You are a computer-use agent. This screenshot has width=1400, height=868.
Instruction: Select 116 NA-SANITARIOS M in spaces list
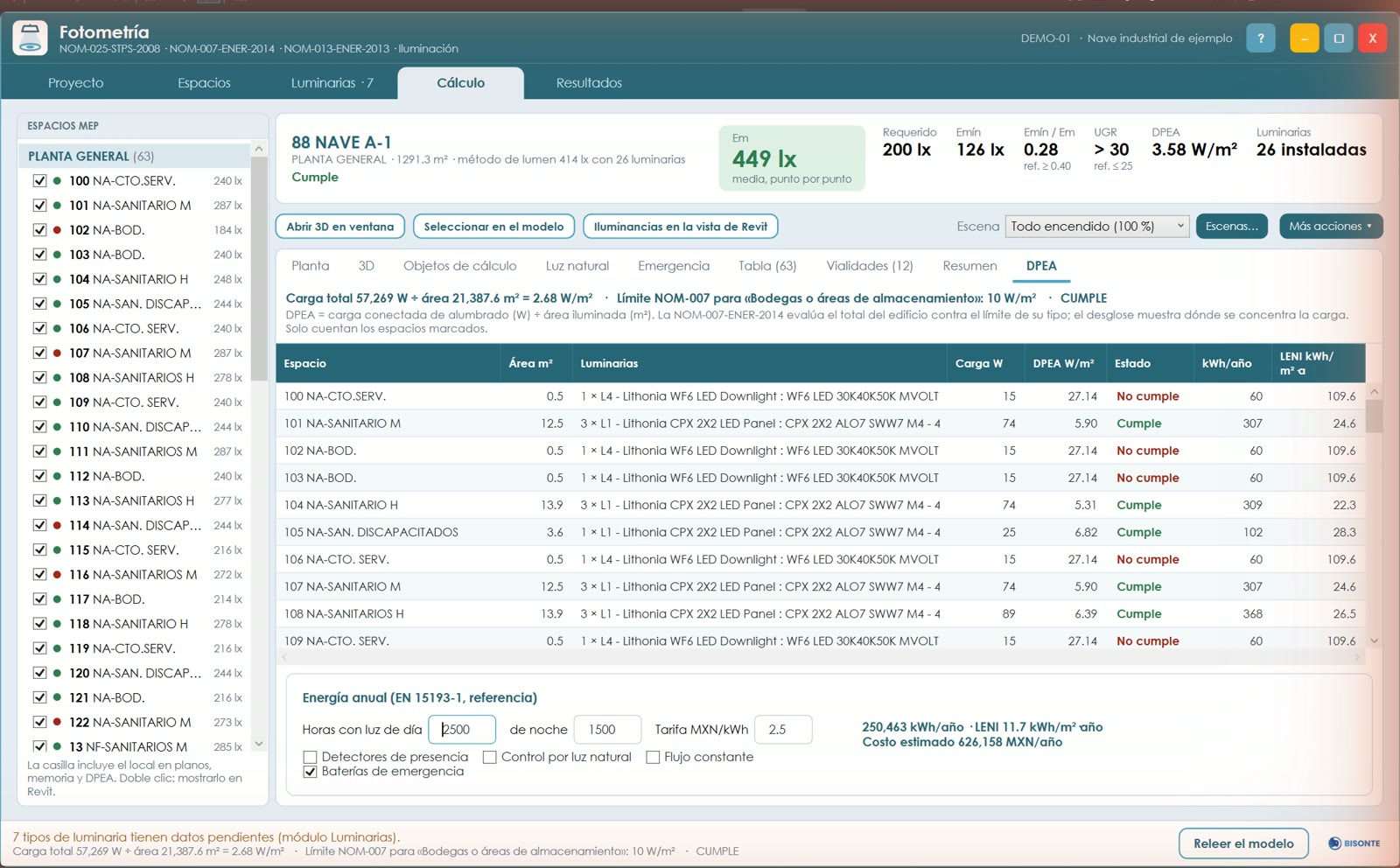135,575
